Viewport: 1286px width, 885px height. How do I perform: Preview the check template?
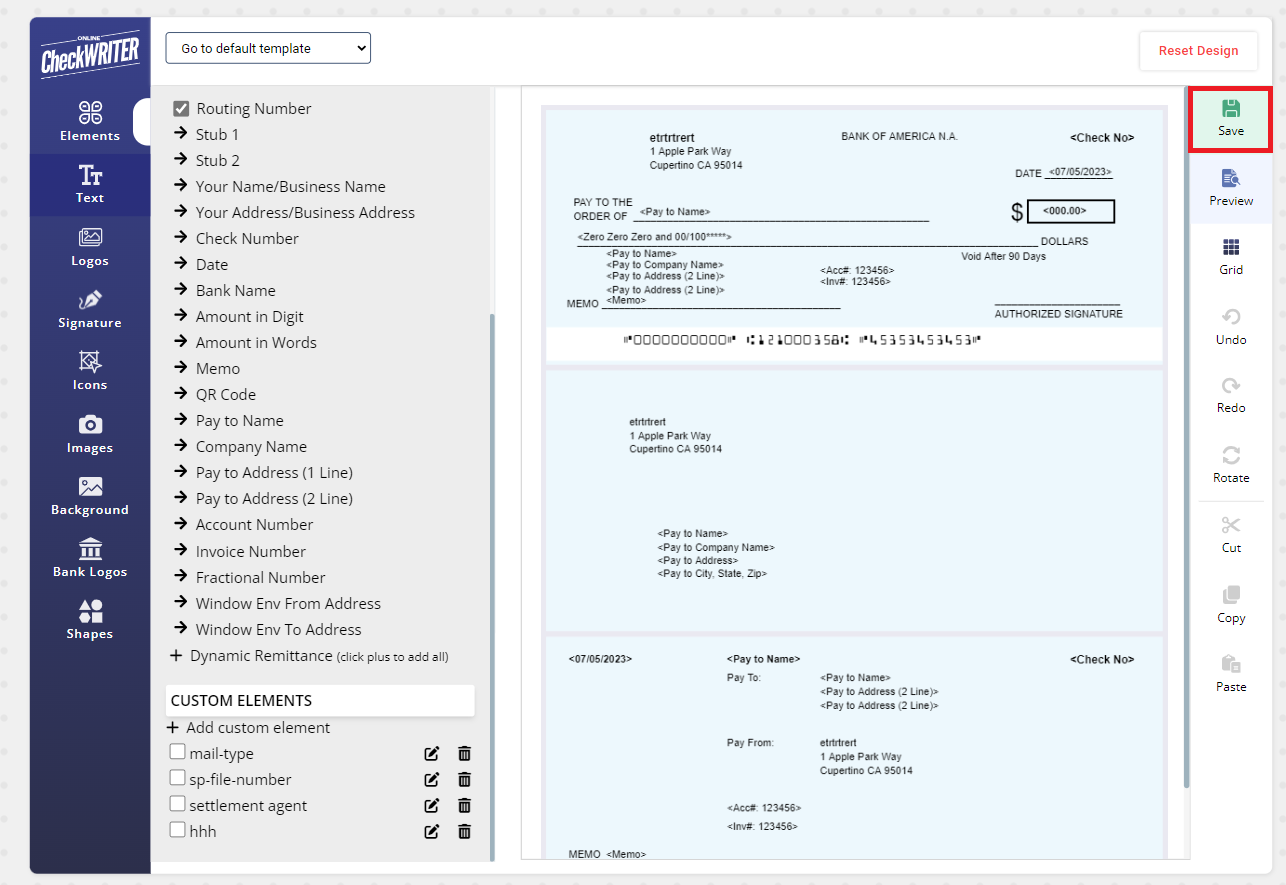(x=1231, y=188)
